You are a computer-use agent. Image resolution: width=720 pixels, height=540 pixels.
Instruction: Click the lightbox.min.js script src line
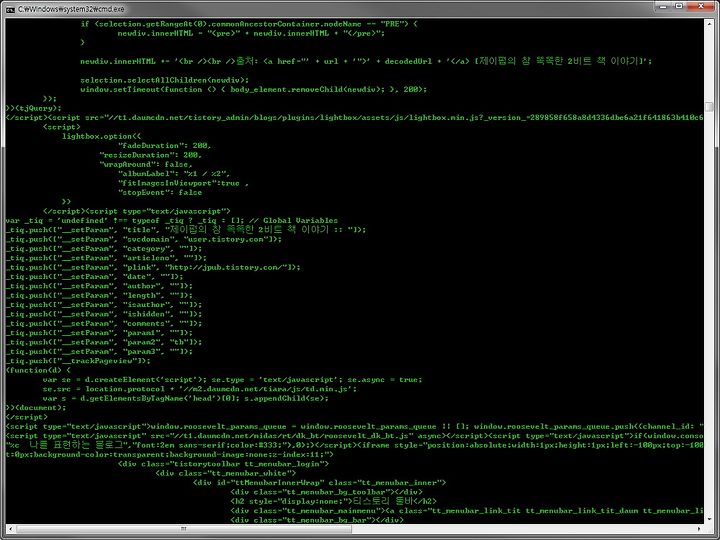354,117
